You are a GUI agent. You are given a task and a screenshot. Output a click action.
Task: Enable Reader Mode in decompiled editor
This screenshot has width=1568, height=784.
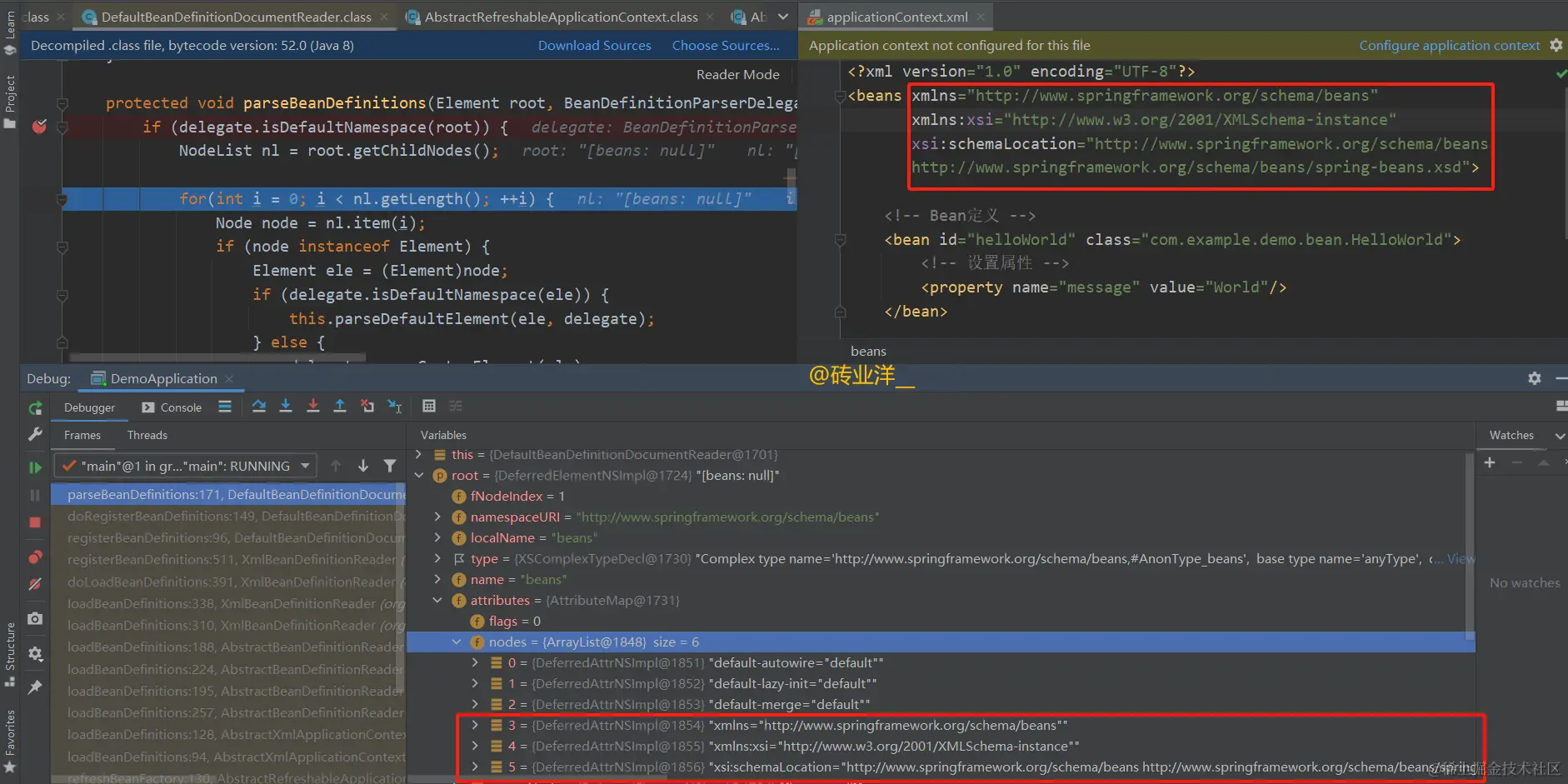(737, 74)
